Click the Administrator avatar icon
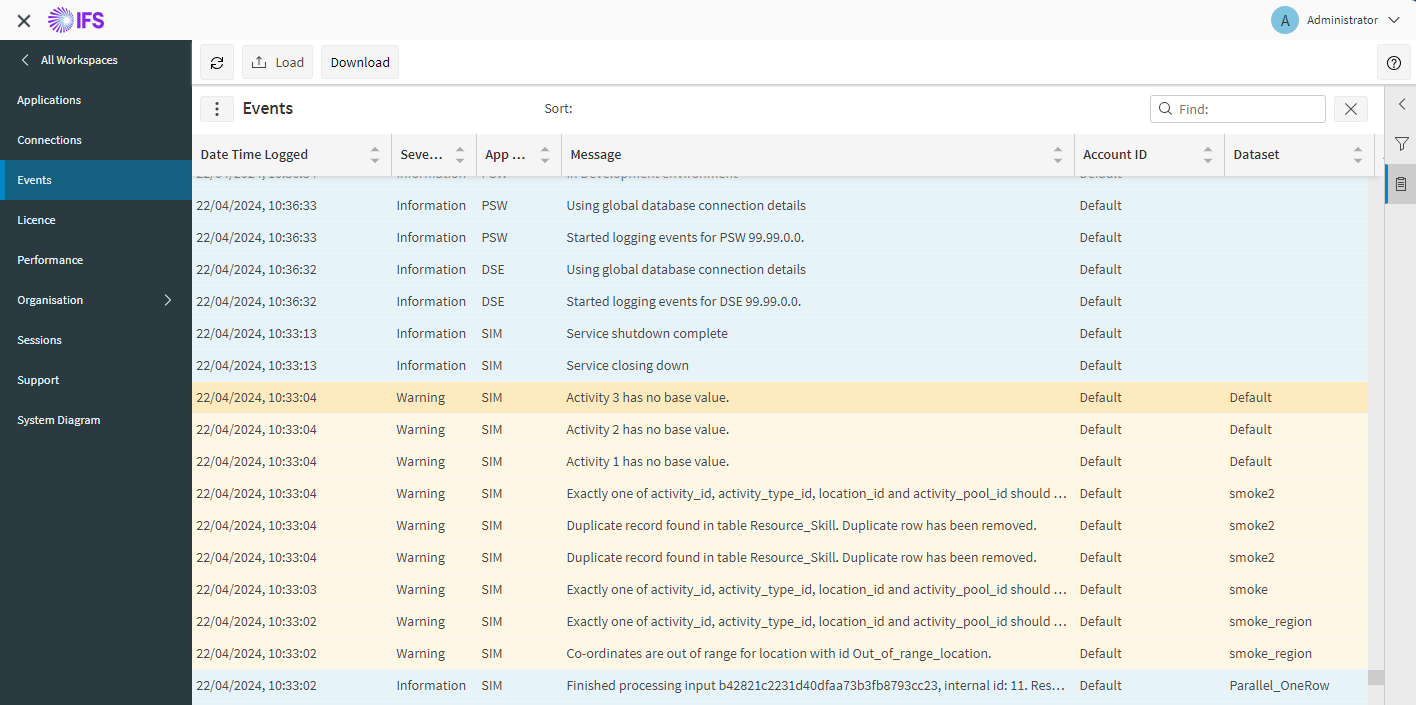This screenshot has width=1416, height=705. (1285, 20)
